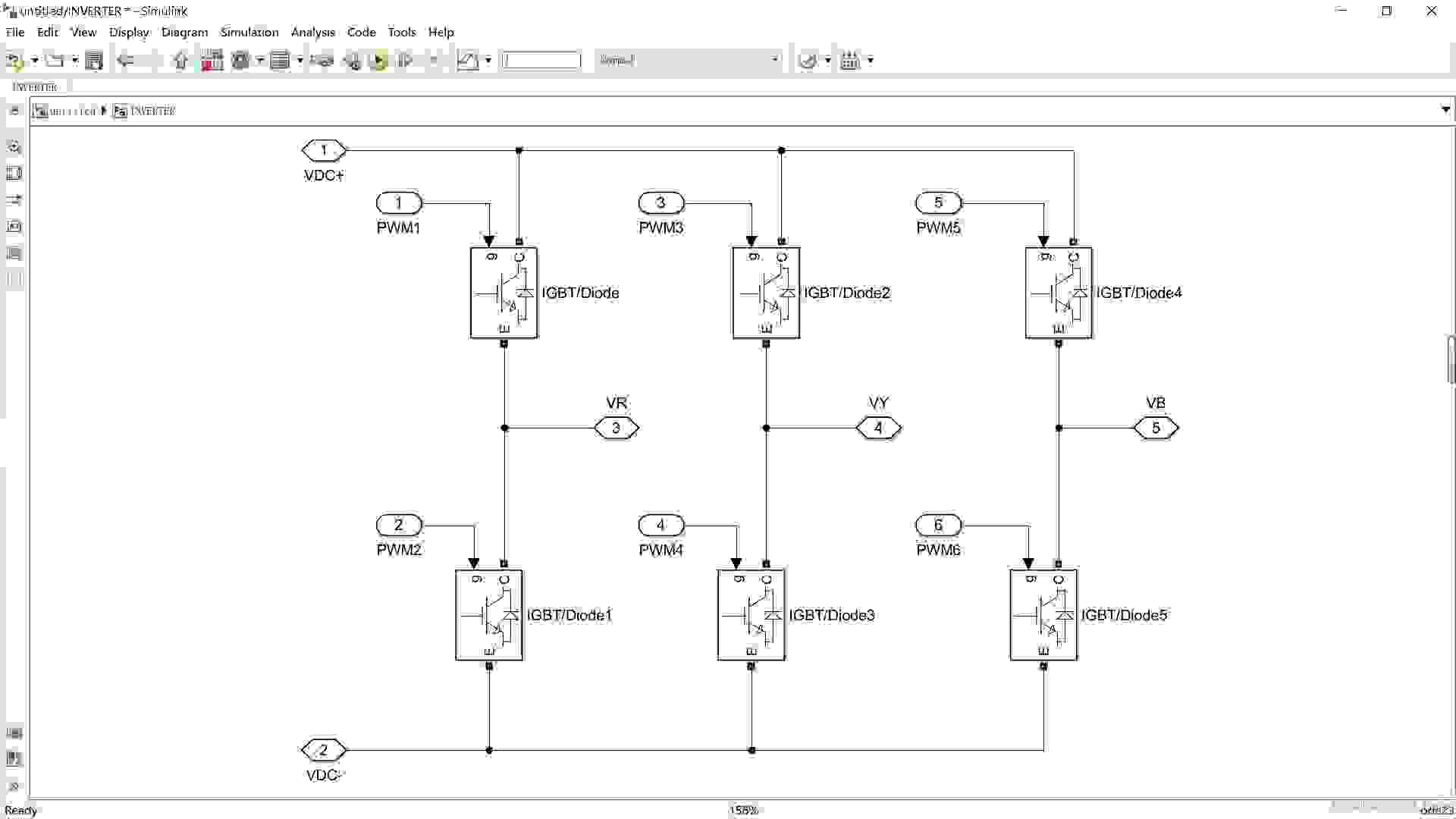
Task: Click the Model Advisor checkmark icon
Action: tap(808, 61)
